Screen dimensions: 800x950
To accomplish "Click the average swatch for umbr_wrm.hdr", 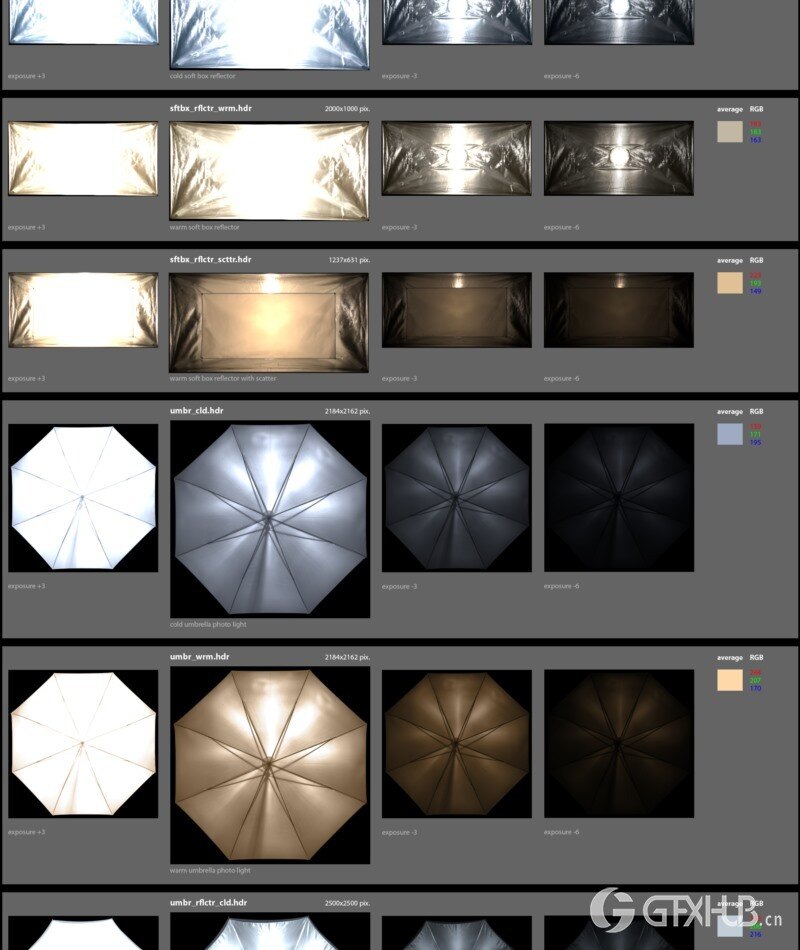I will click(x=728, y=678).
